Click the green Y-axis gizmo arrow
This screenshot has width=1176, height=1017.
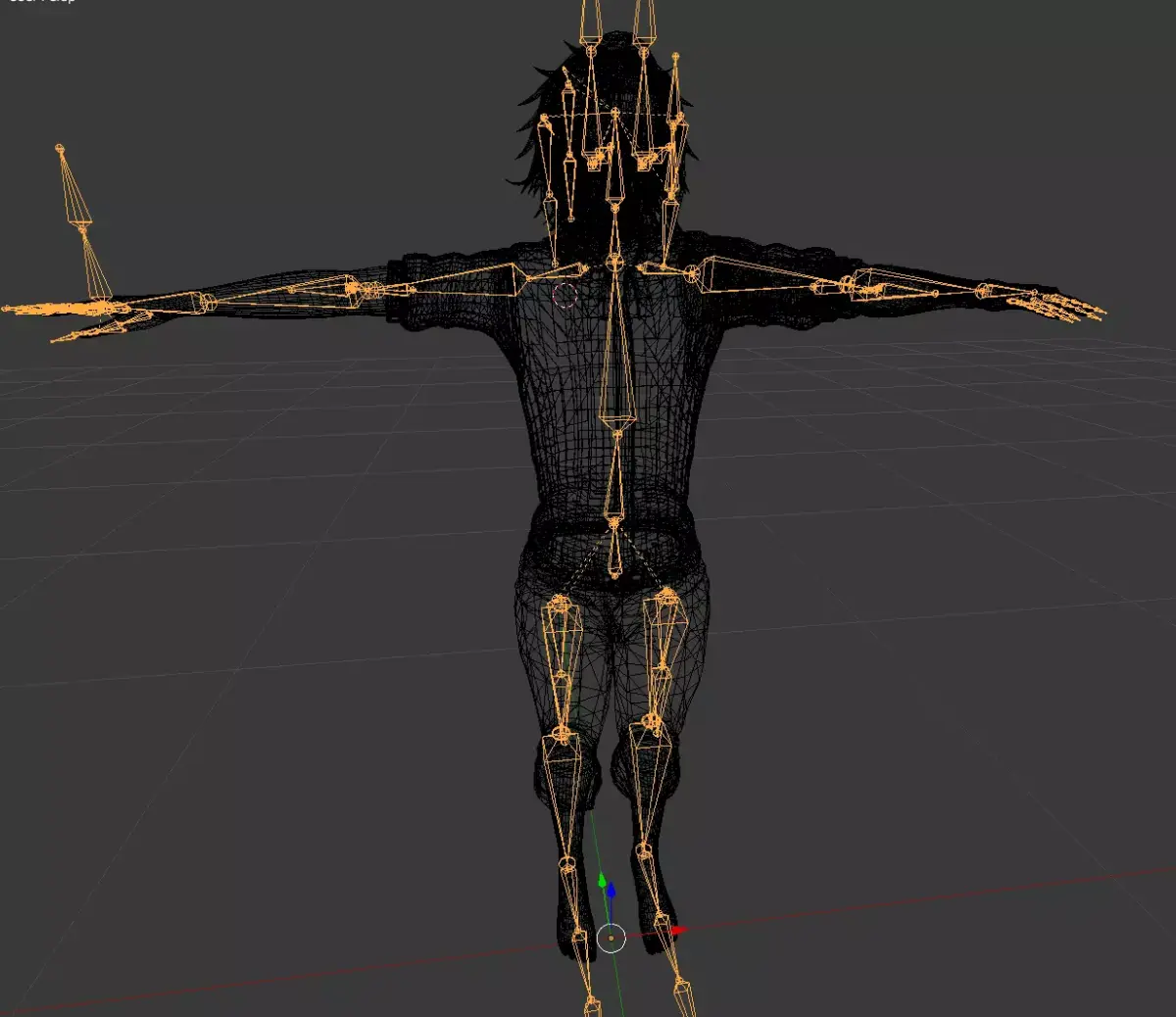tap(602, 880)
